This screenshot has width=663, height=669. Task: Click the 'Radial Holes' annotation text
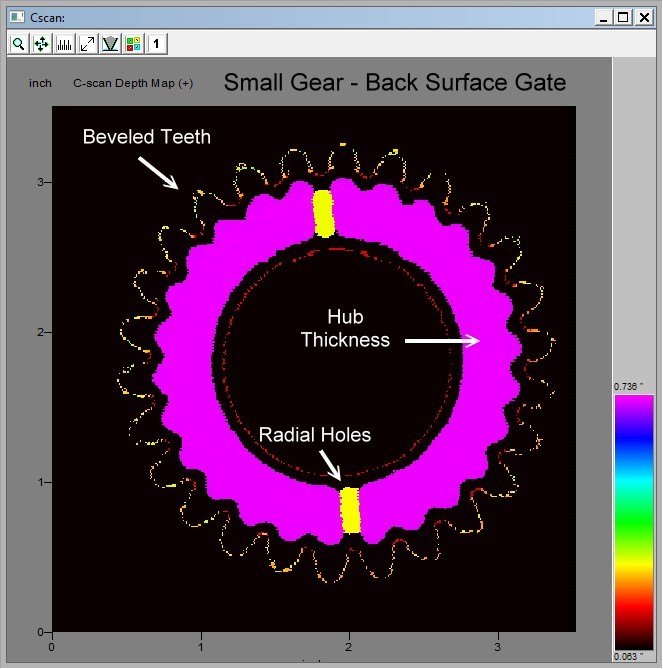coord(315,435)
